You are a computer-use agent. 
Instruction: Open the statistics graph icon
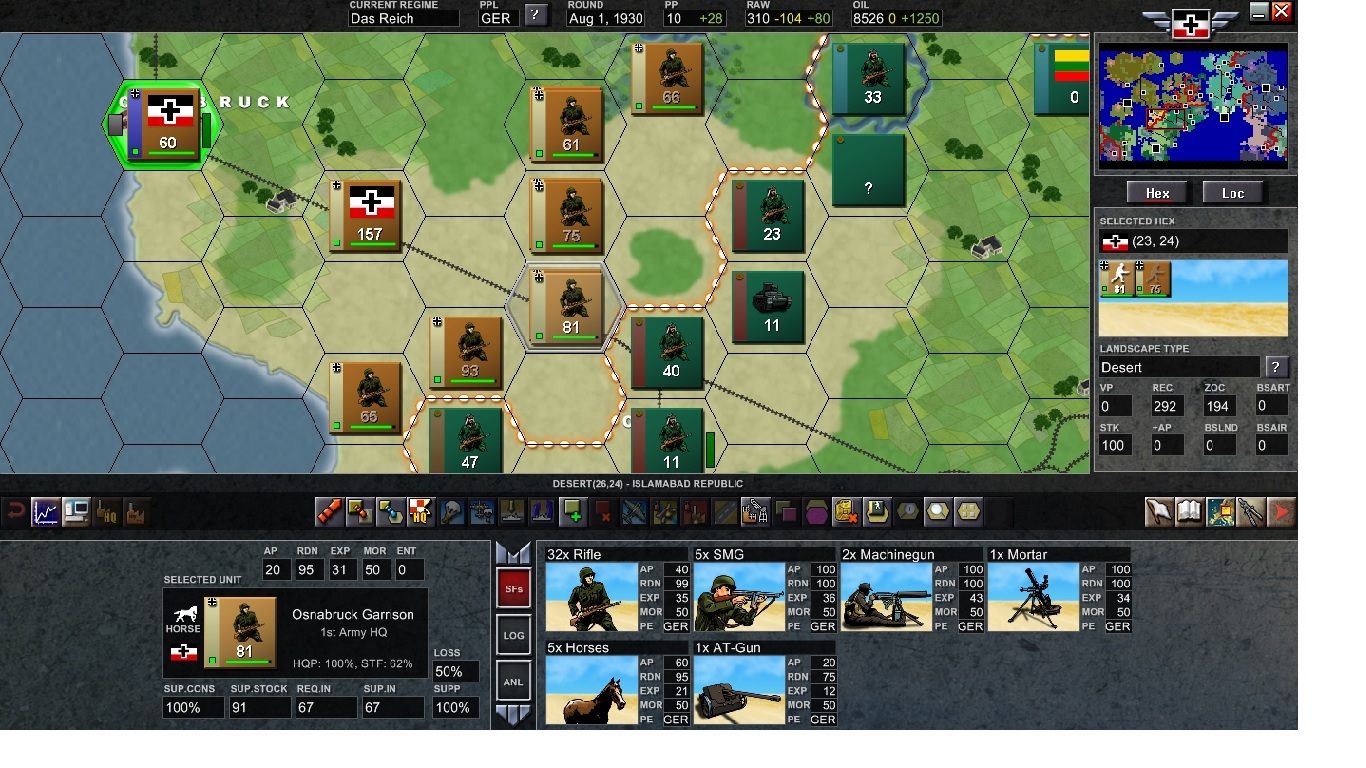[45, 512]
